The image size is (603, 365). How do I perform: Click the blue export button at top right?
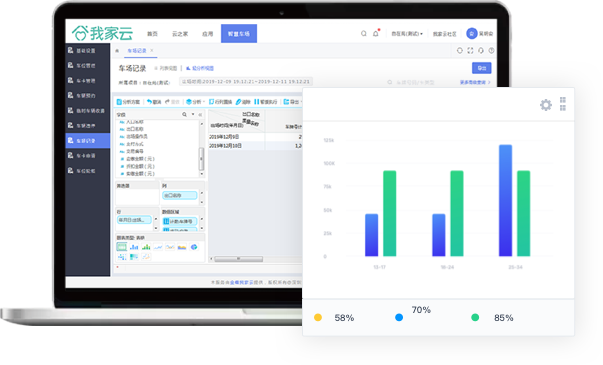point(481,68)
